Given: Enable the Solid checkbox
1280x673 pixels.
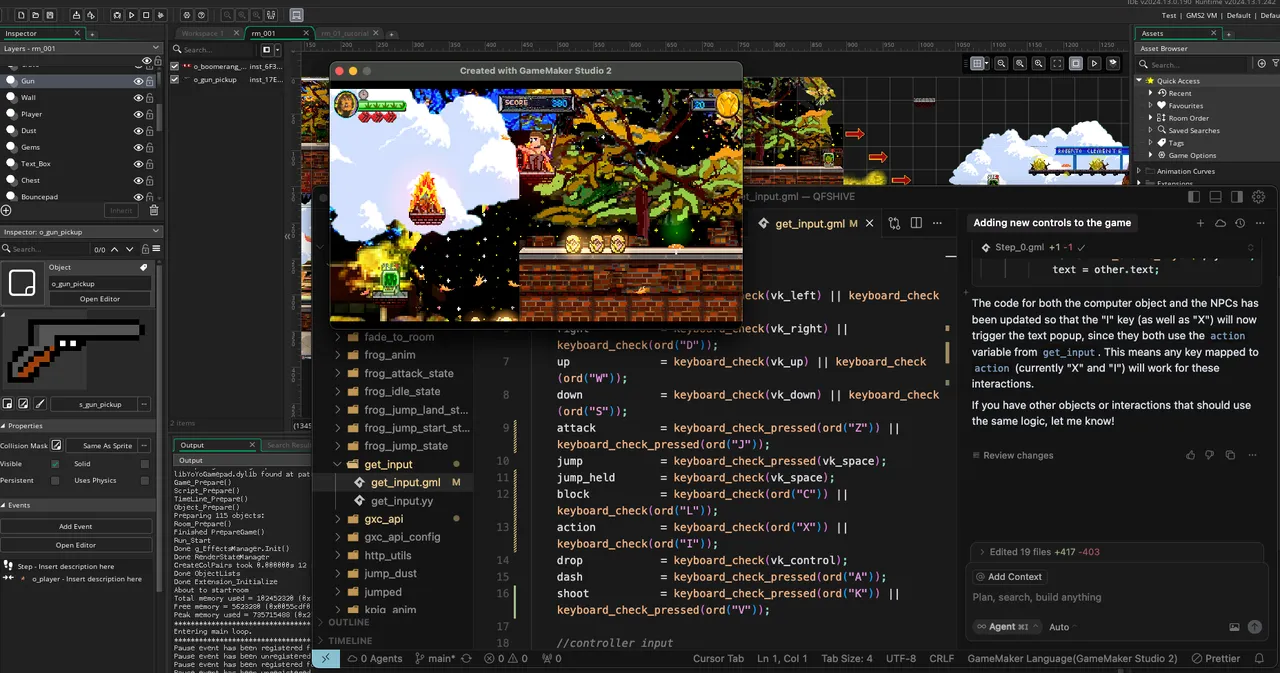Looking at the screenshot, I should [145, 464].
